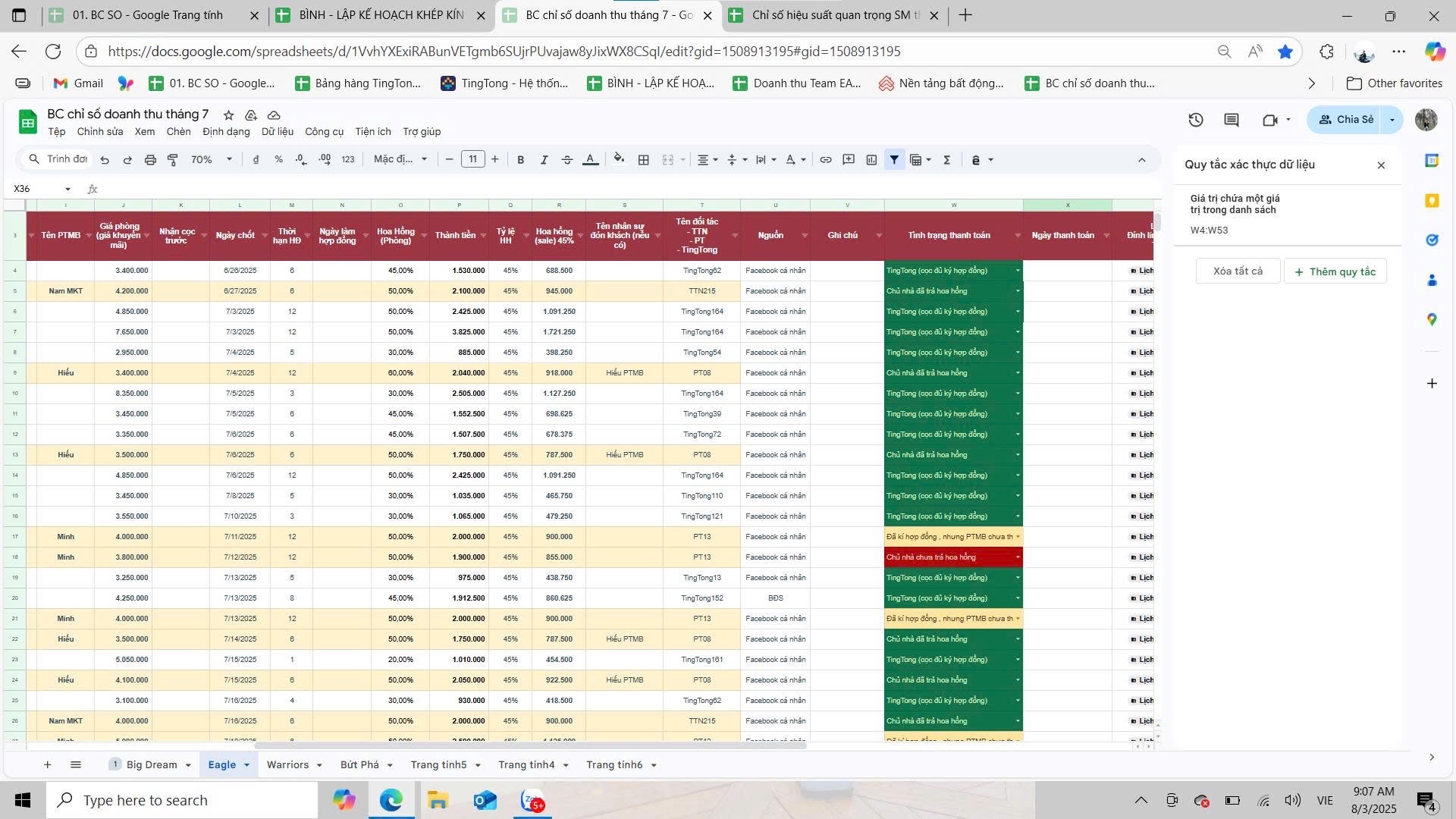Click the Insert link icon
Viewport: 1456px width, 819px height.
pyautogui.click(x=826, y=160)
